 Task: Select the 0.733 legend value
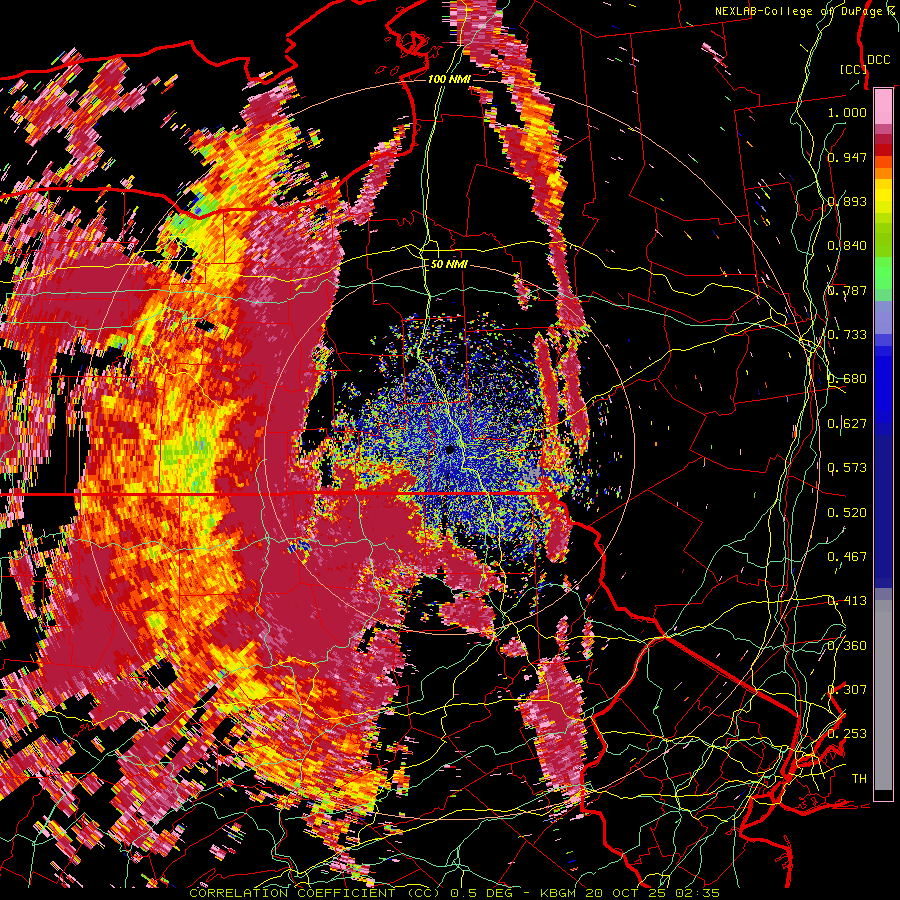847,335
